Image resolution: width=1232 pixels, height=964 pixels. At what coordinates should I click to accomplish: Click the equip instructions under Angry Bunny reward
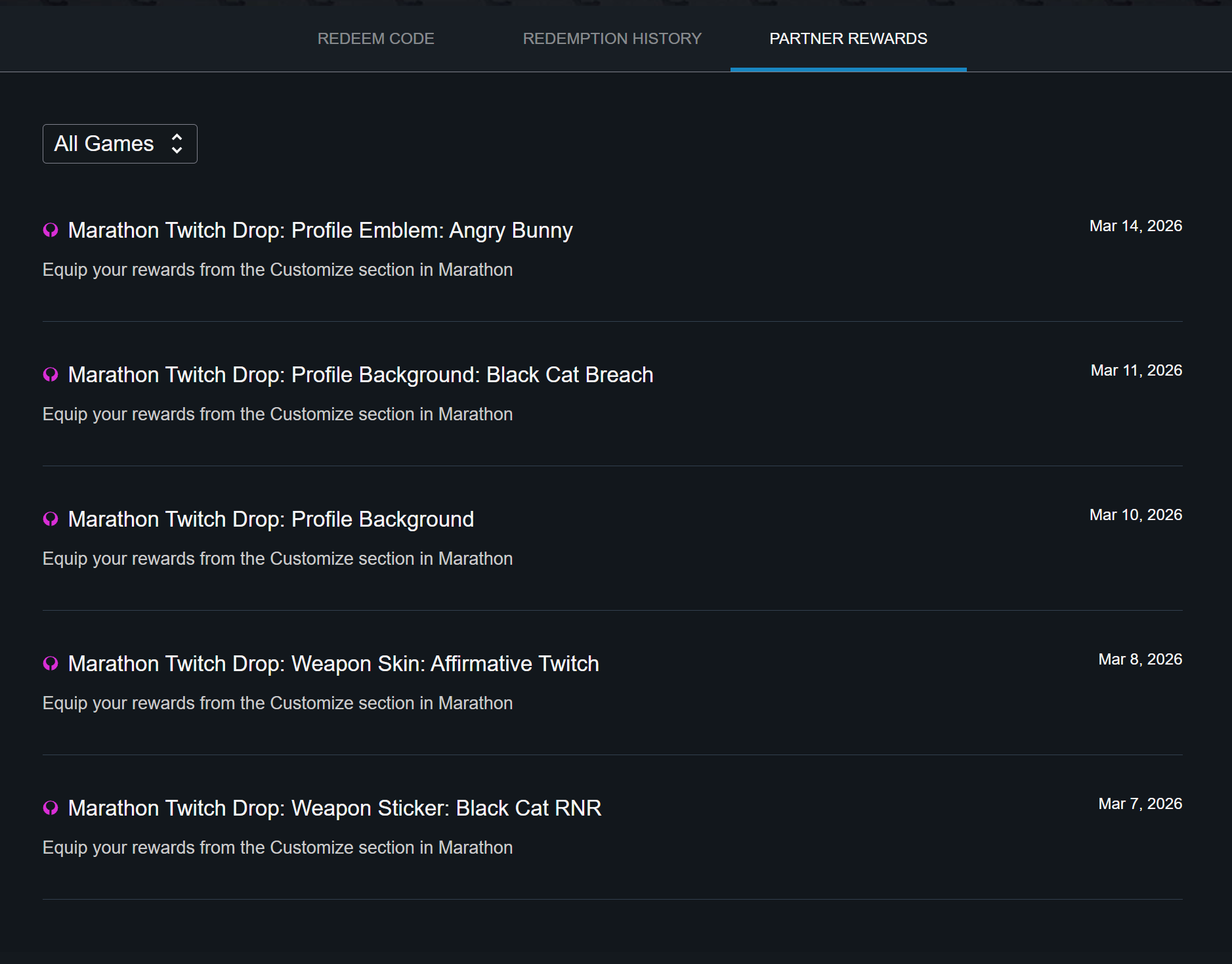(278, 270)
